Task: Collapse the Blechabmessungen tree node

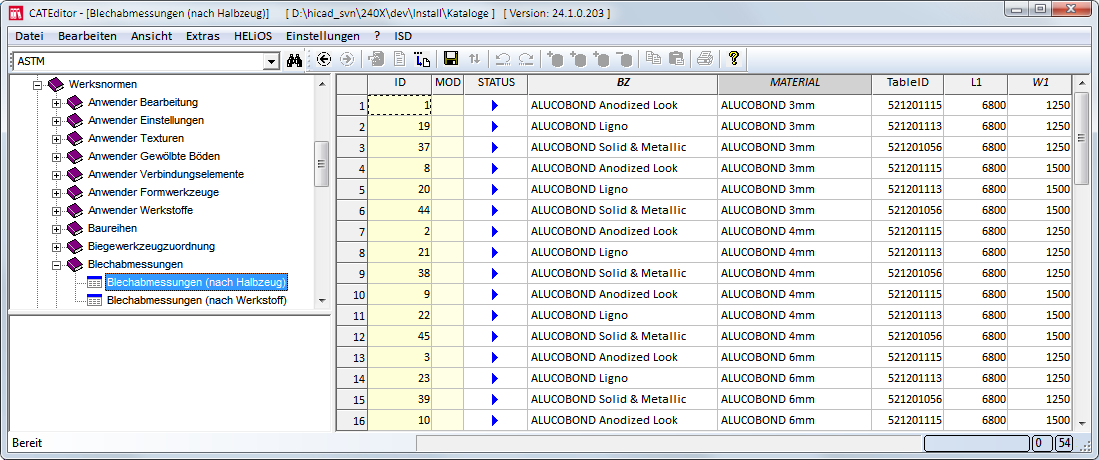Action: click(57, 264)
